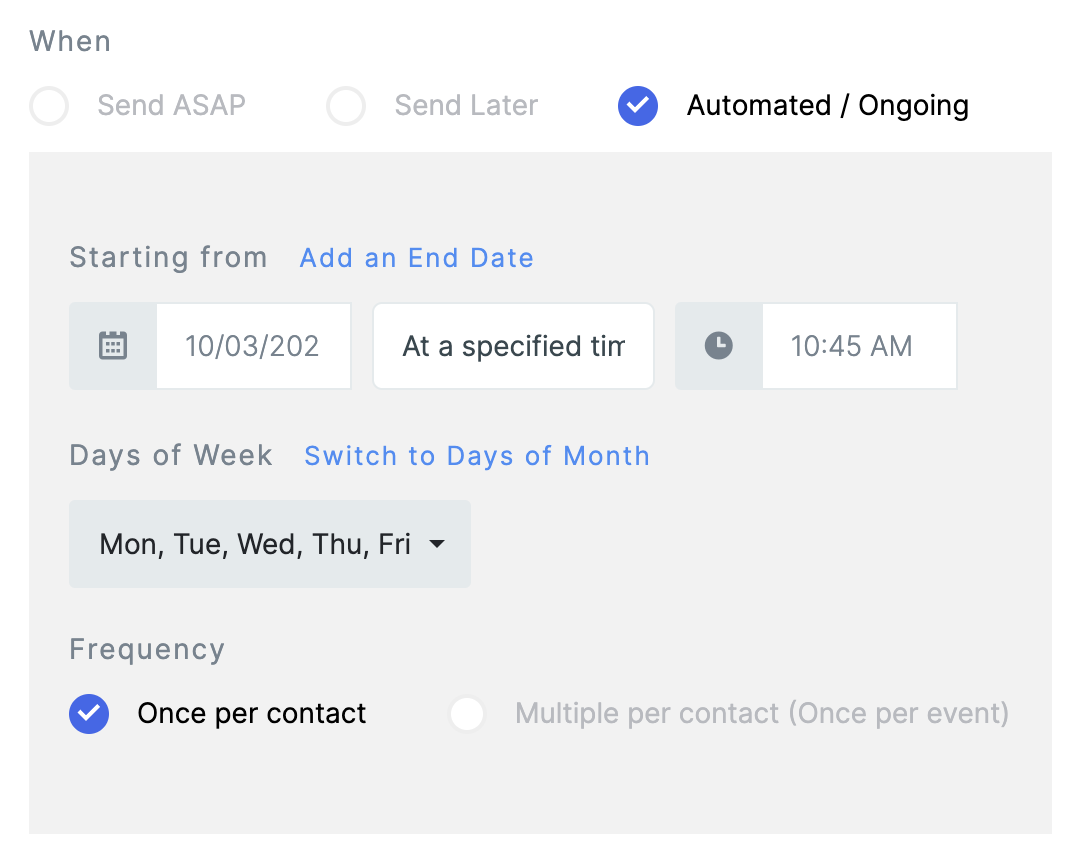1070x854 pixels.
Task: Pick the Send Later radio circle
Action: pyautogui.click(x=346, y=106)
